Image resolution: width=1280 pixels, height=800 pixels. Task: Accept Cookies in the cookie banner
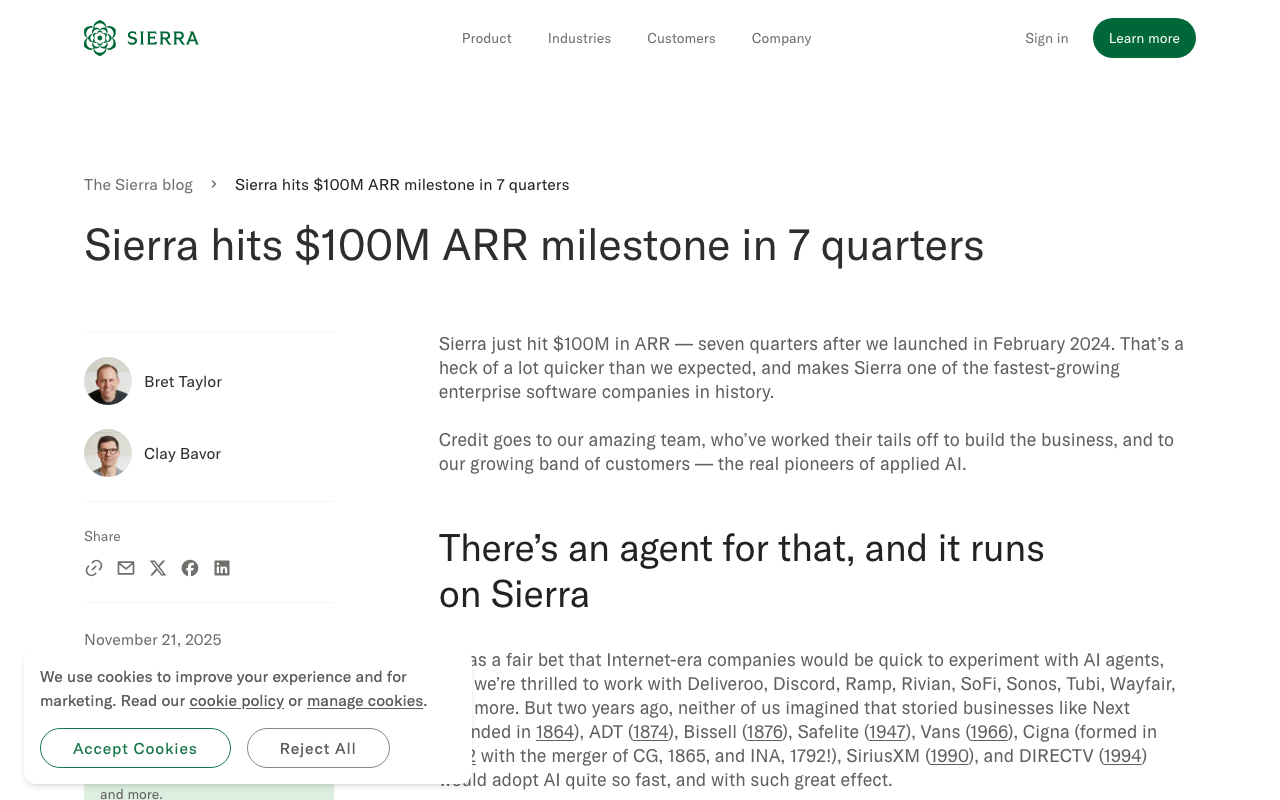coord(135,748)
